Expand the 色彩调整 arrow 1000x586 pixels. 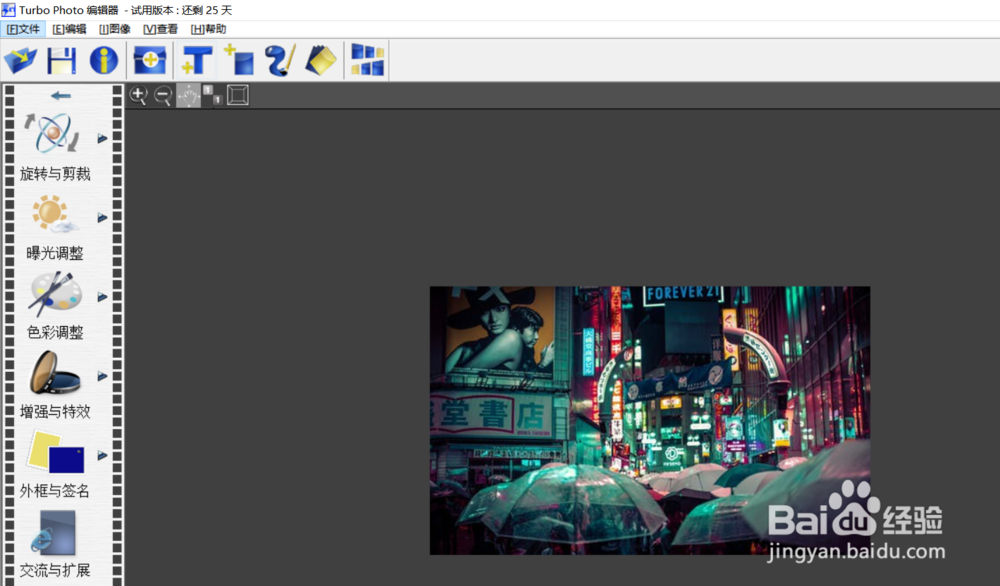click(x=102, y=297)
